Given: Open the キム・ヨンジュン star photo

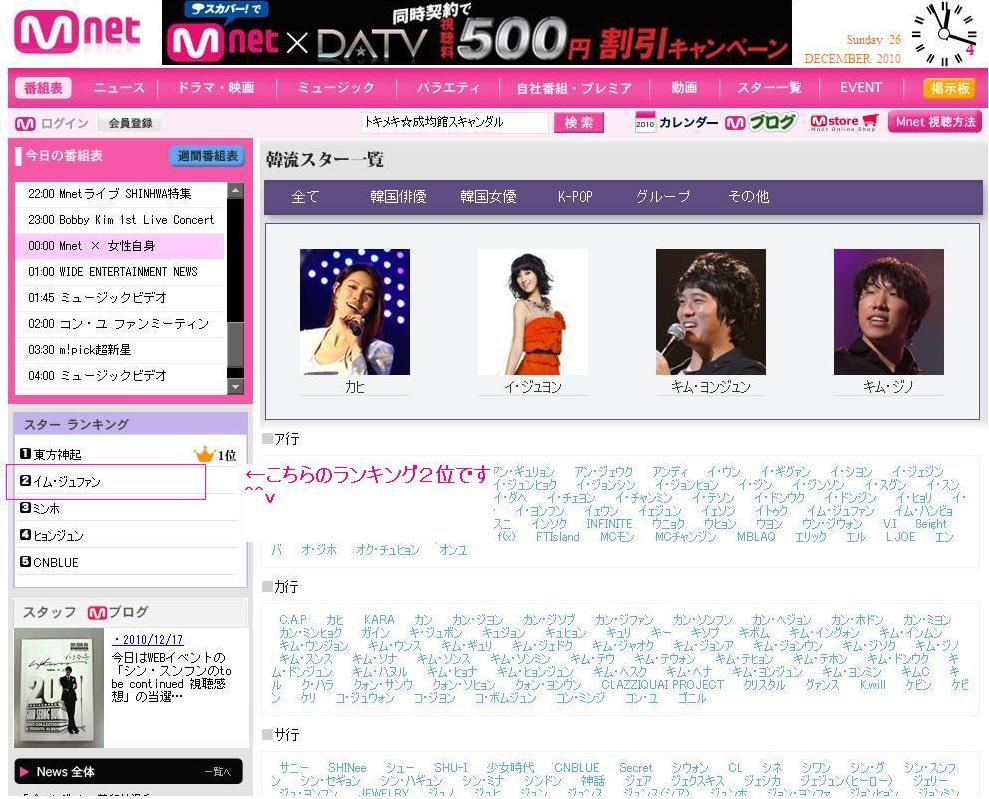Looking at the screenshot, I should (711, 312).
